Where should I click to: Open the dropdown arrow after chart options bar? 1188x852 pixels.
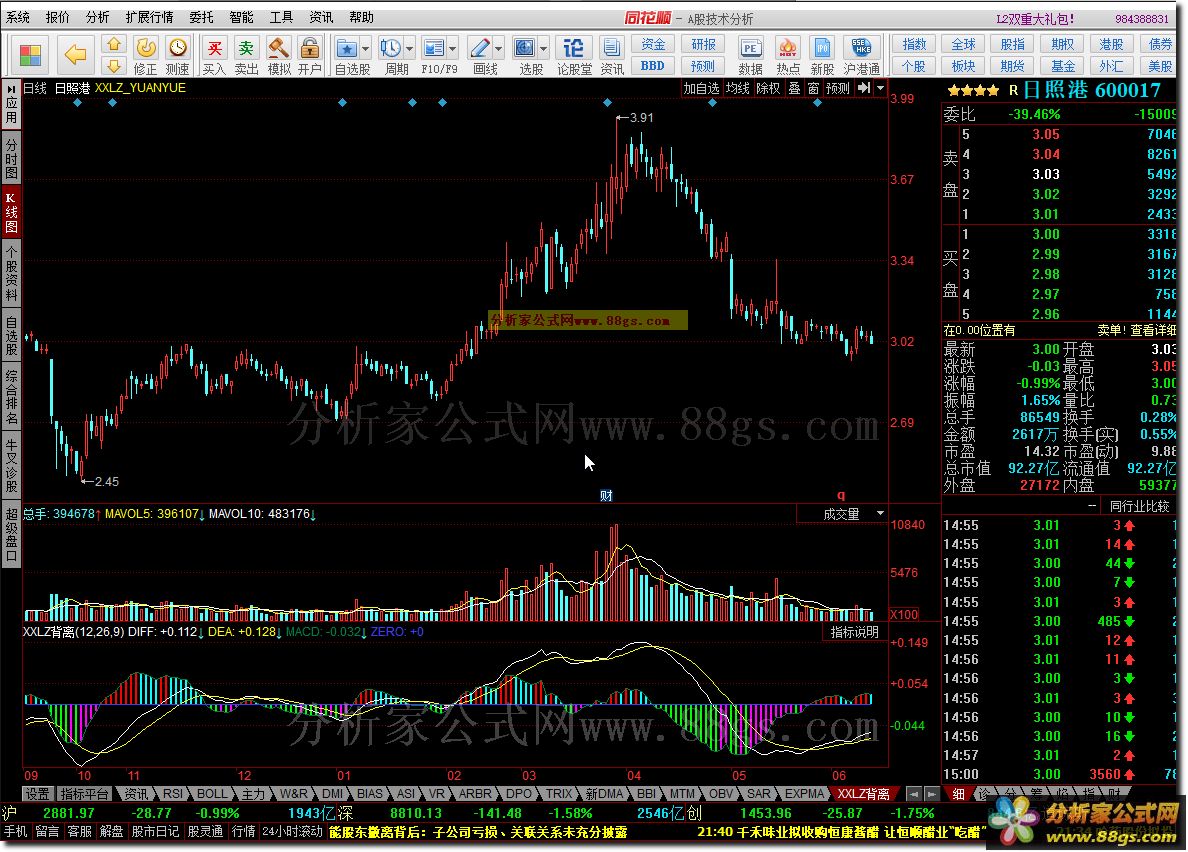coord(880,88)
